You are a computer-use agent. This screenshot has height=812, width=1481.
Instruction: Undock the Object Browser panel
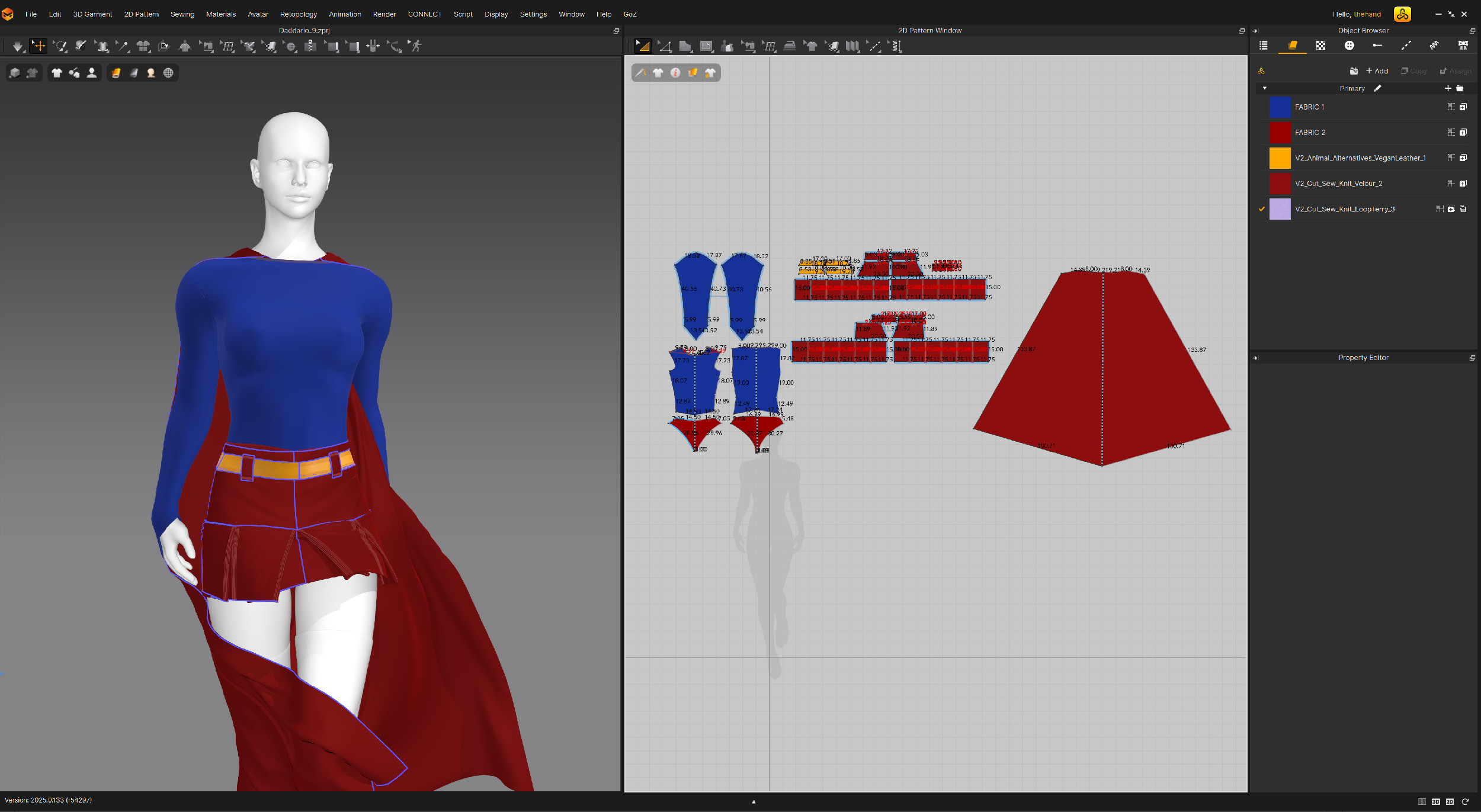click(x=1472, y=31)
